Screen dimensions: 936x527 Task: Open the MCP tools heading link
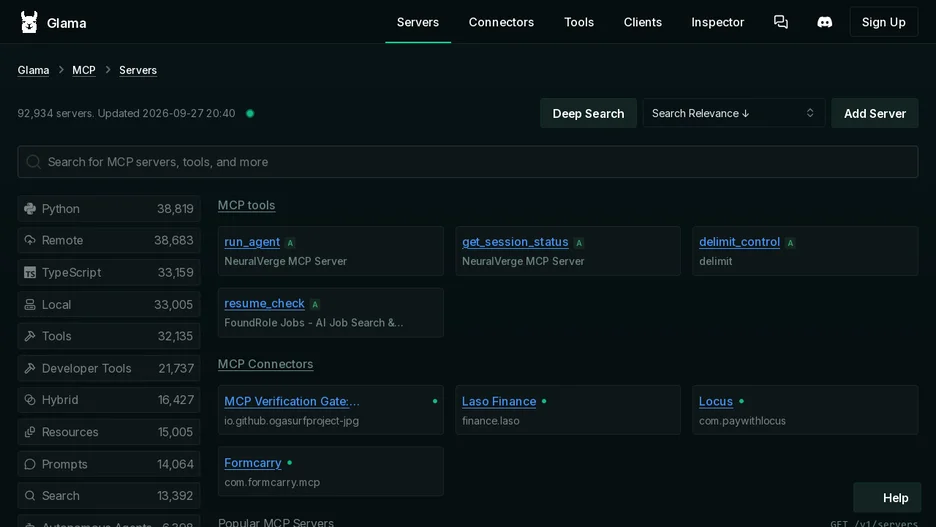247,205
